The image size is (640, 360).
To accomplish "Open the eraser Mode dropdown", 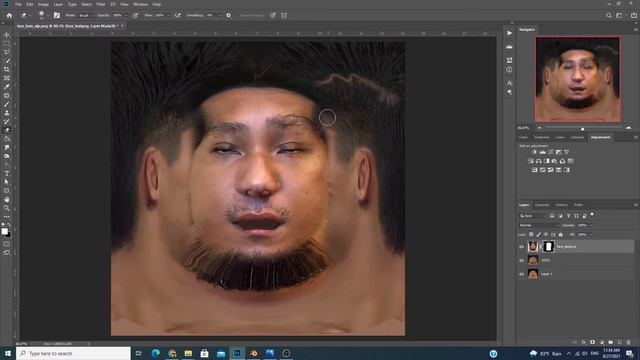I will (85, 15).
